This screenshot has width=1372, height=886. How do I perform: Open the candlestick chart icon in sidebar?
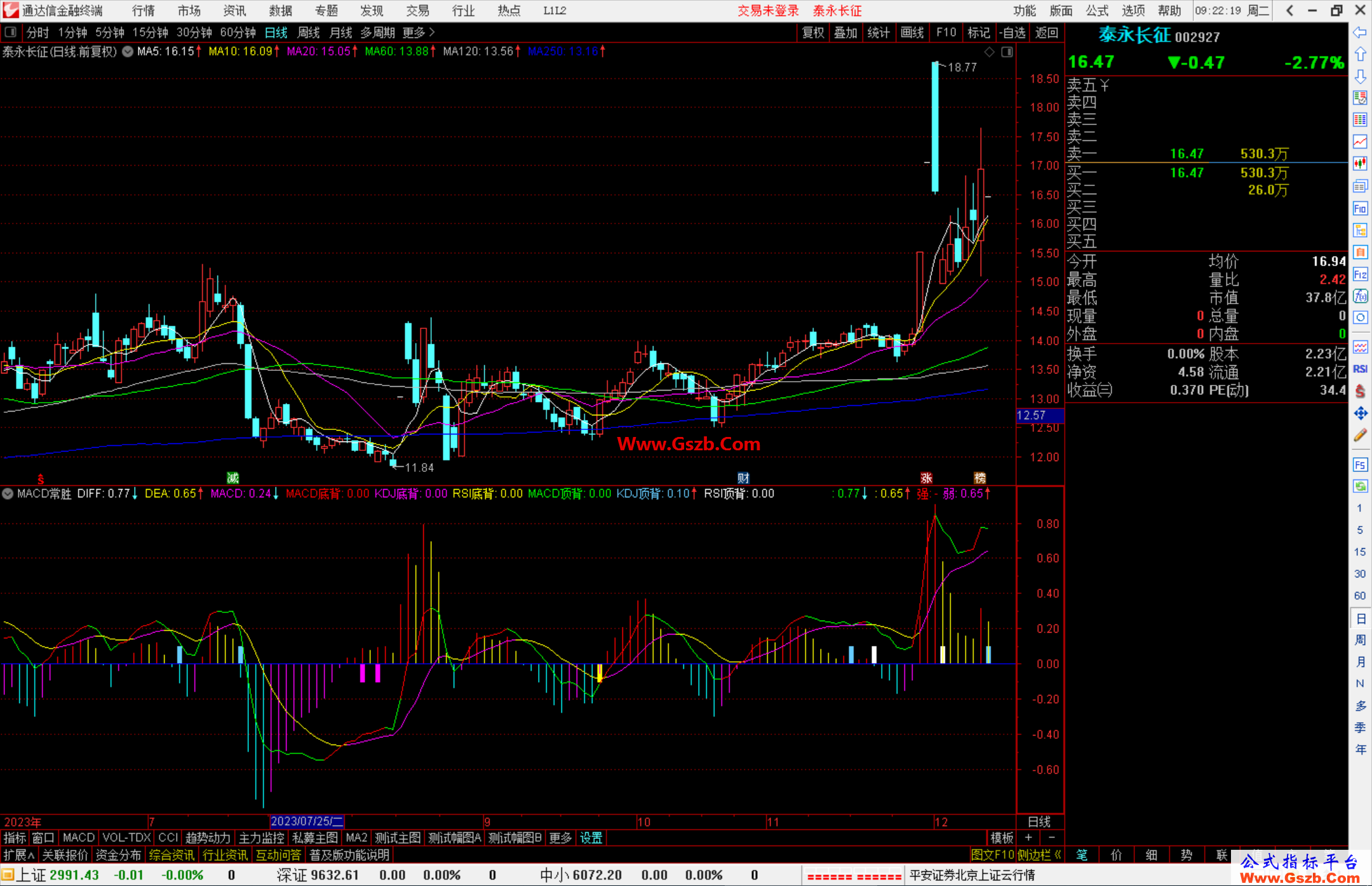(x=1360, y=164)
